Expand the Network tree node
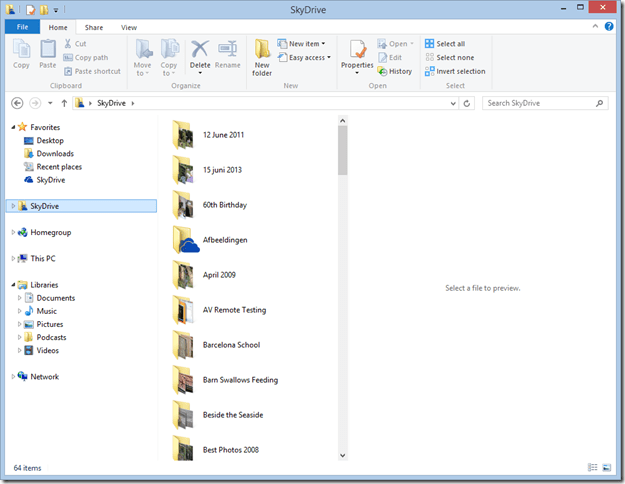Viewport: 625px width, 484px height. 13,376
